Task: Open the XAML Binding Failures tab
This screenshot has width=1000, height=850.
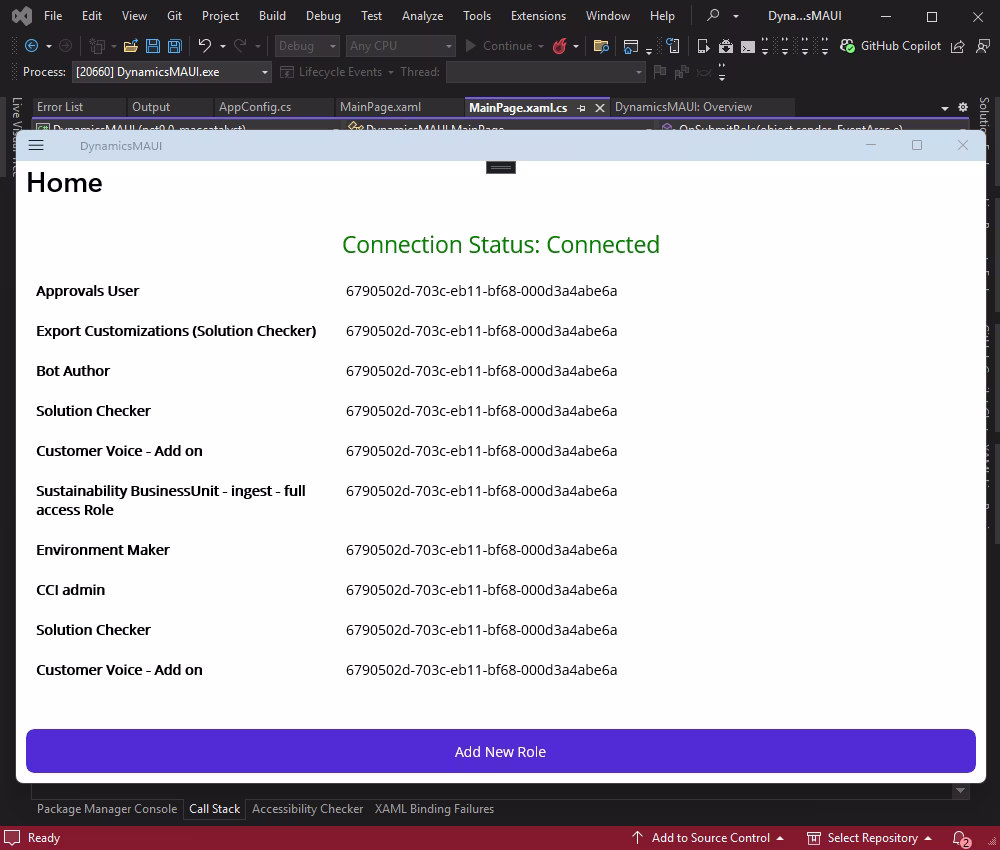Action: point(434,809)
